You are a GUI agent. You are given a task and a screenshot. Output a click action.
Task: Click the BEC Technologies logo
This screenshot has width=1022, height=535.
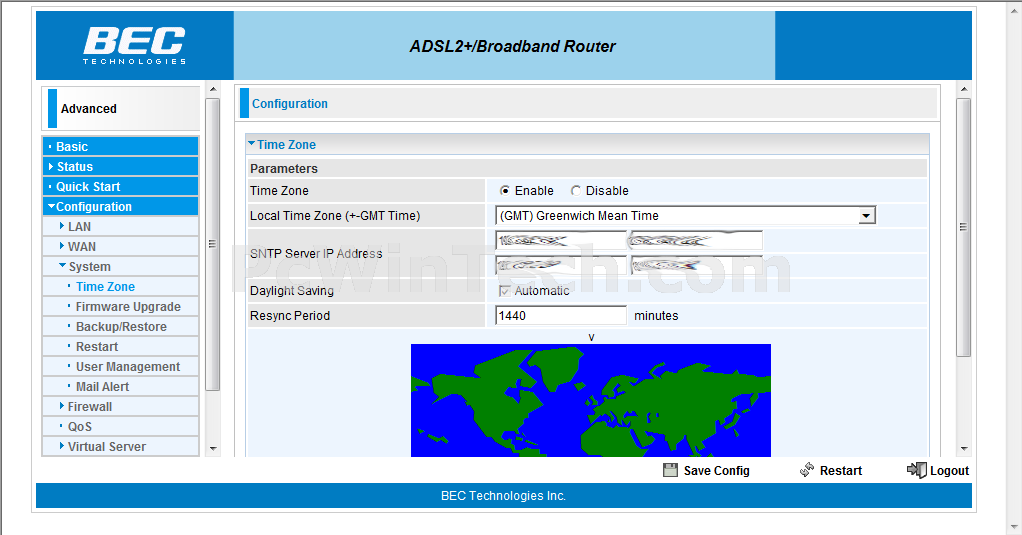pos(134,46)
